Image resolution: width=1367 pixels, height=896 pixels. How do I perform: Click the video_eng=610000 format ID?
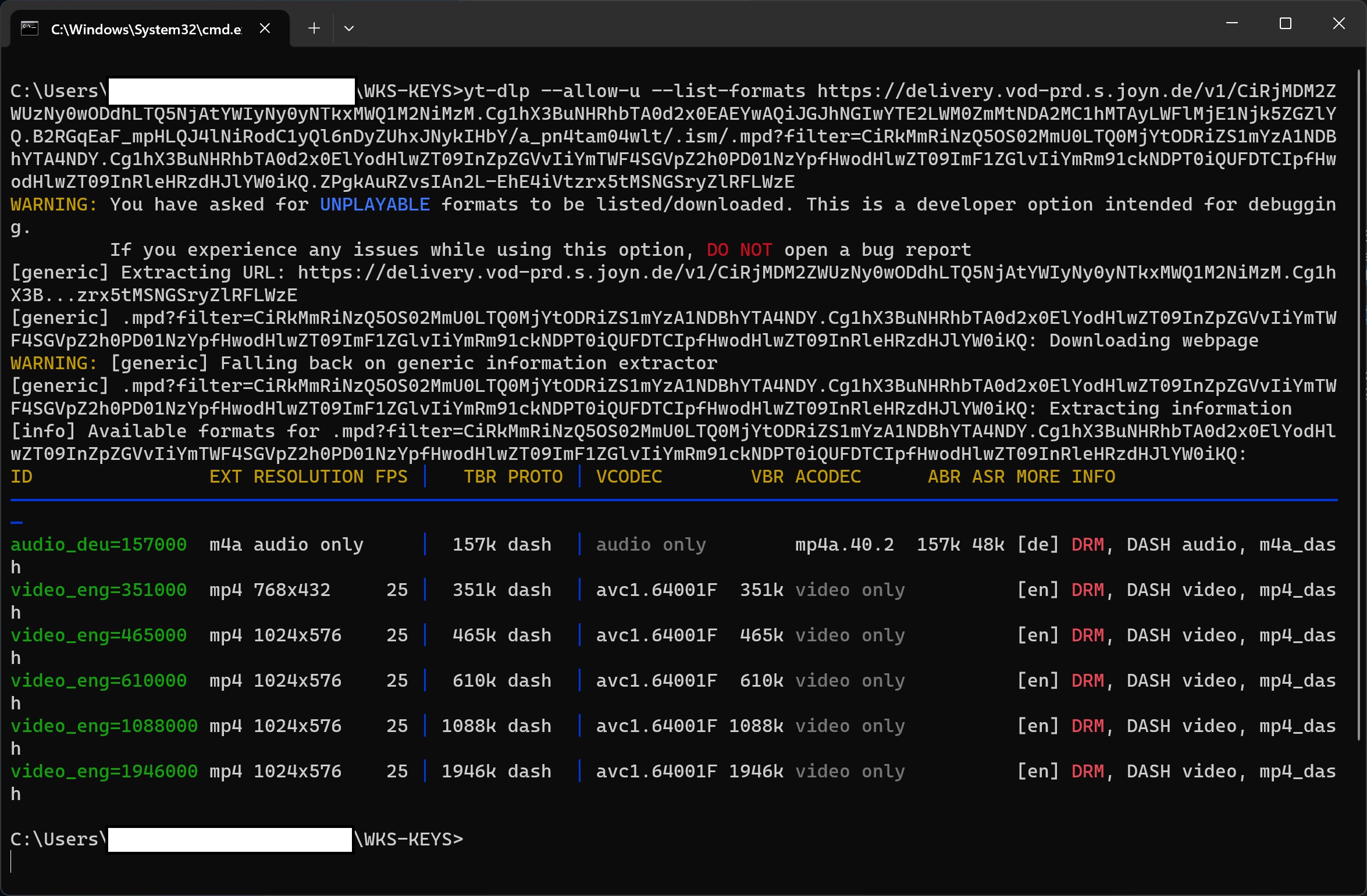(98, 680)
